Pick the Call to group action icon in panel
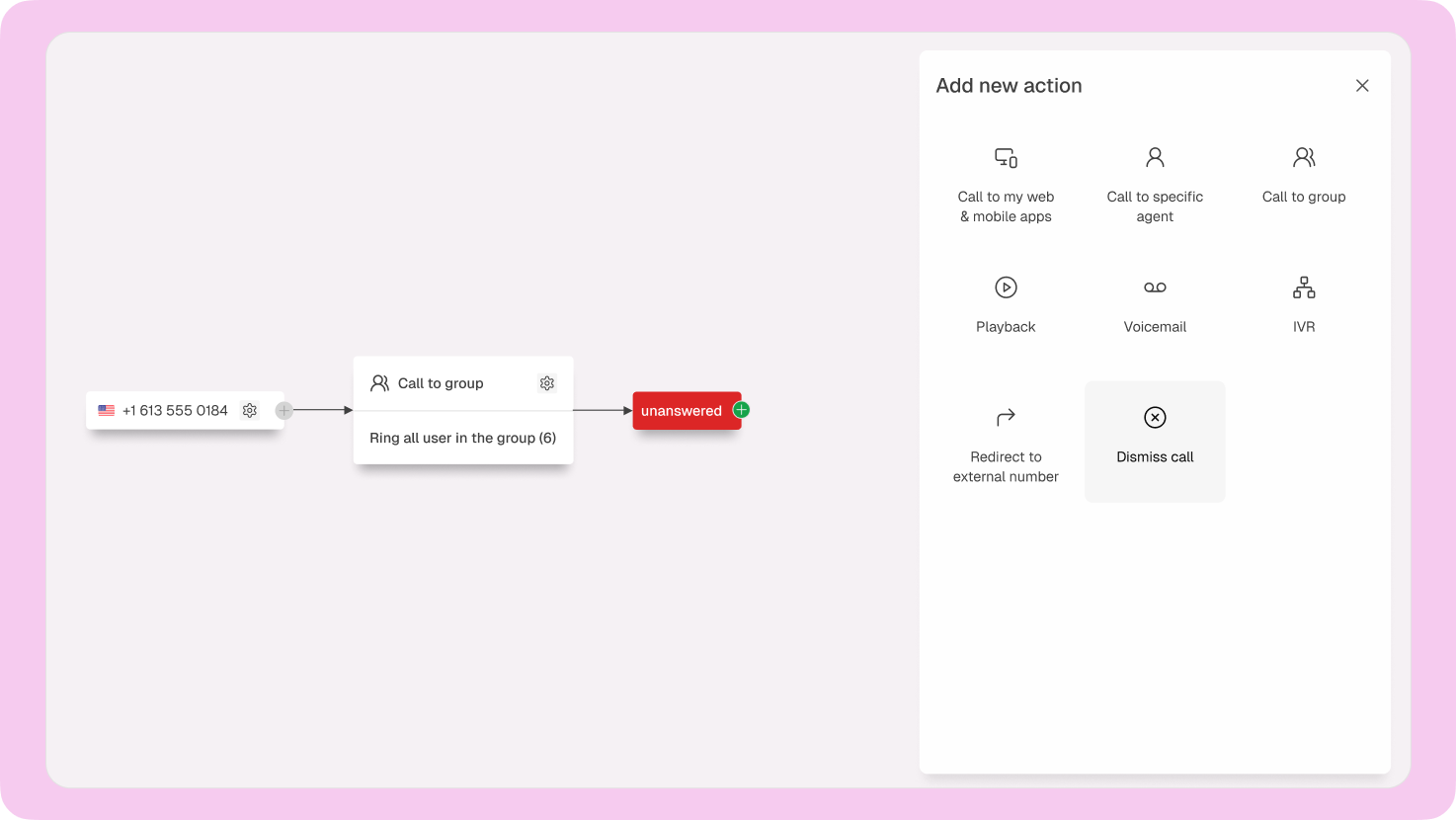This screenshot has width=1456, height=820. [1304, 158]
